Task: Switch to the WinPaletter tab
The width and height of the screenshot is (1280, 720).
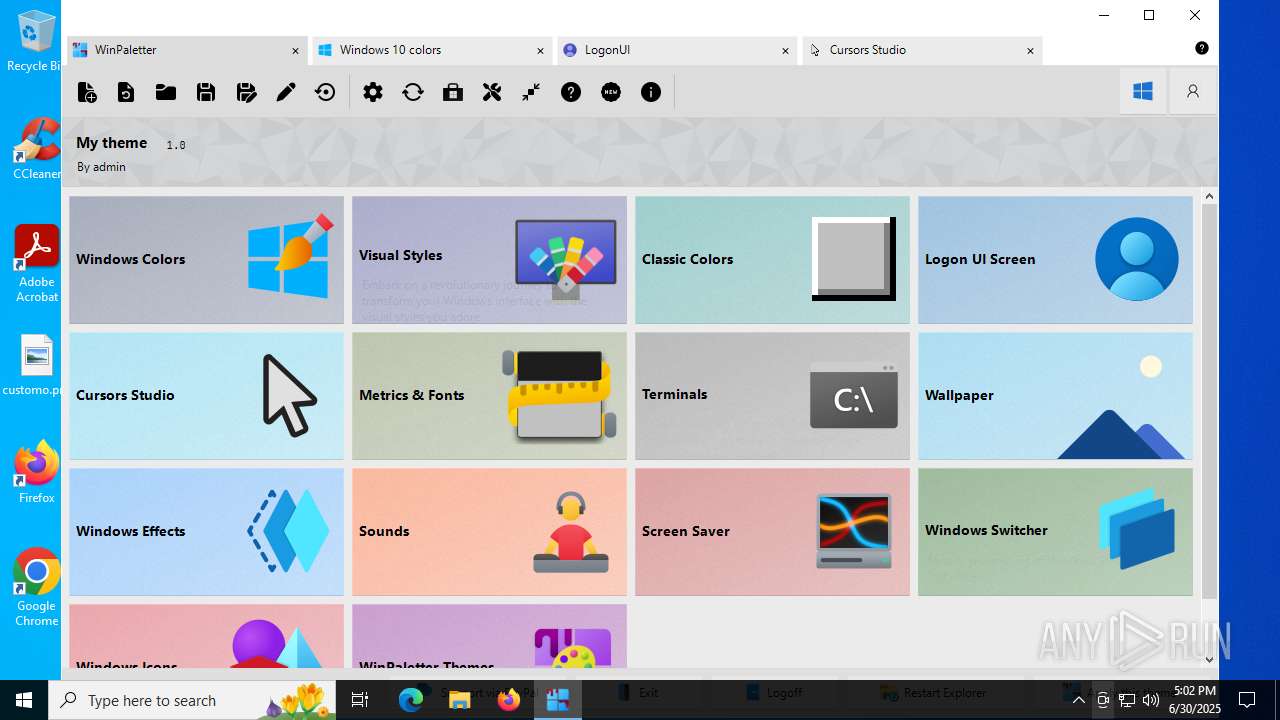Action: click(x=187, y=50)
